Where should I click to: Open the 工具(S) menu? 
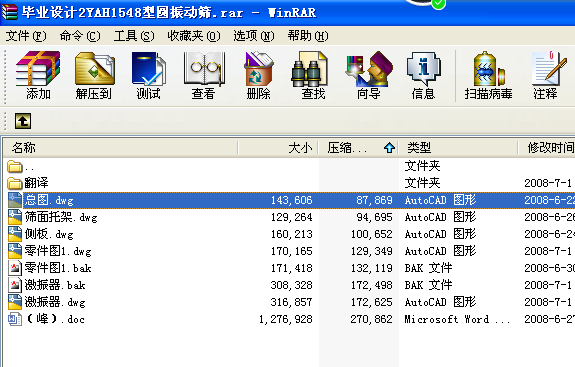coord(134,36)
